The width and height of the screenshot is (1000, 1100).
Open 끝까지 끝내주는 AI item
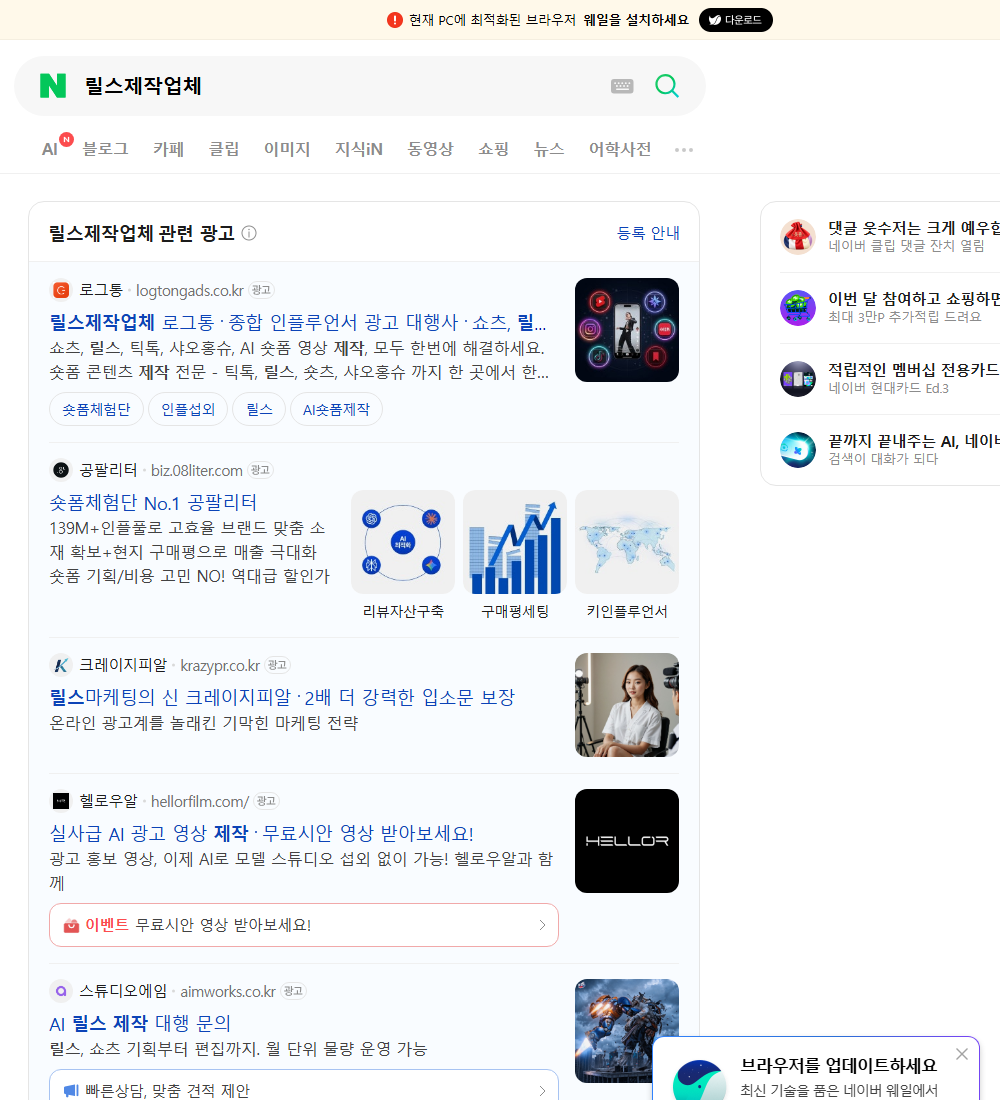[x=890, y=450]
